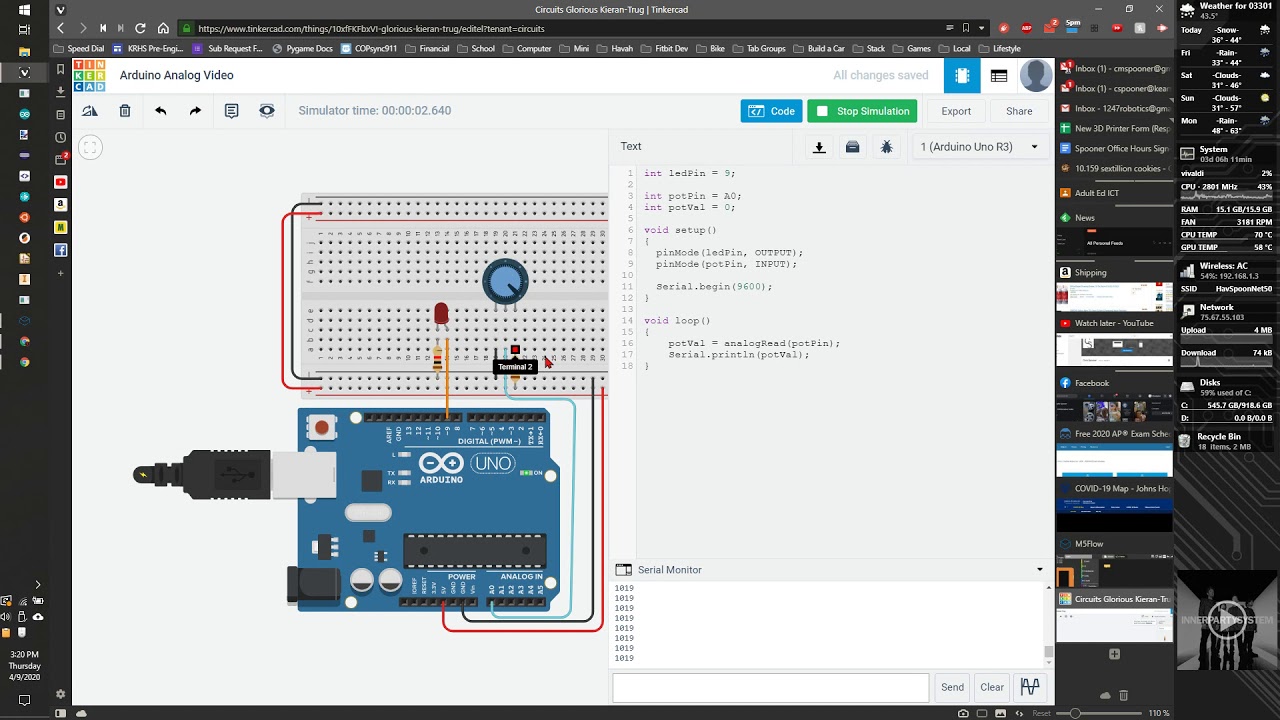This screenshot has width=1280, height=720.
Task: Toggle notes visibility eye icon
Action: pyautogui.click(x=267, y=111)
